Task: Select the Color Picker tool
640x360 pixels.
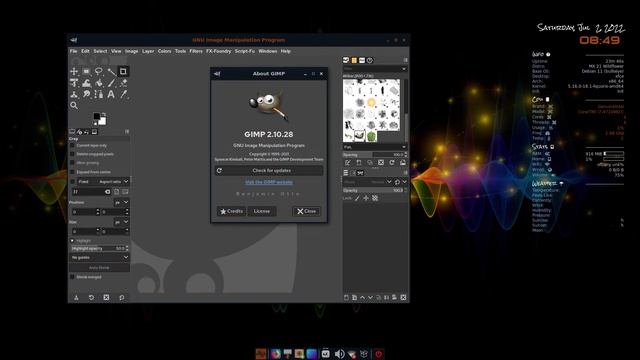Action: (123, 94)
